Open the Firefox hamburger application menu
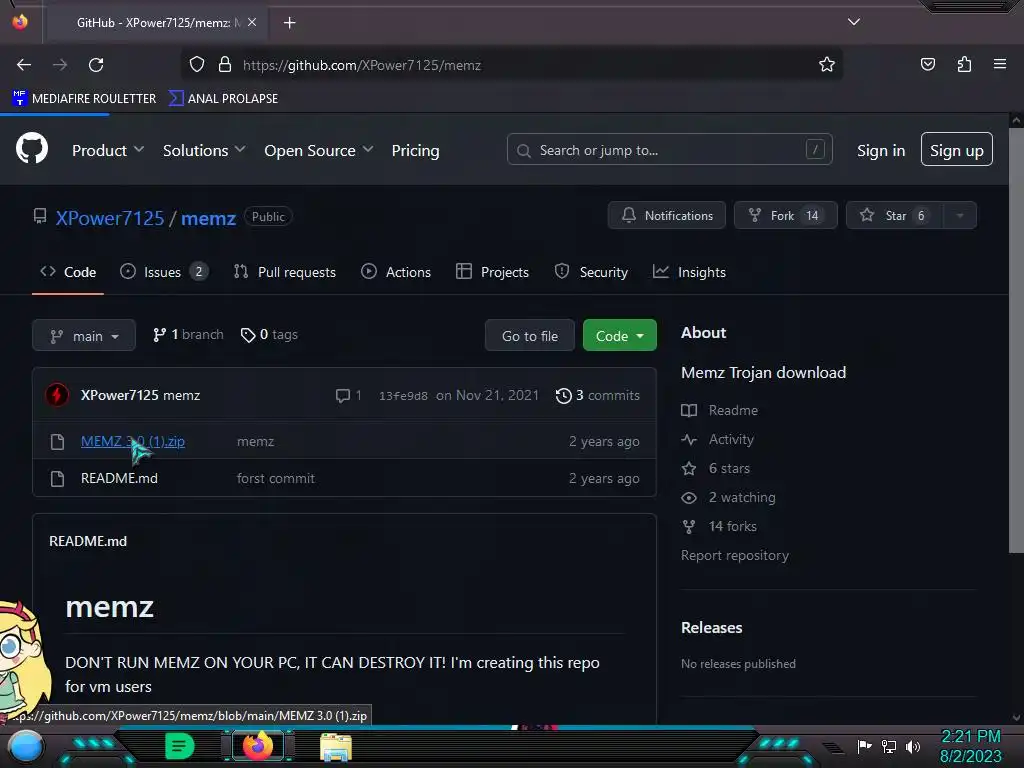Screen dimensions: 1024x768 [1000, 64]
